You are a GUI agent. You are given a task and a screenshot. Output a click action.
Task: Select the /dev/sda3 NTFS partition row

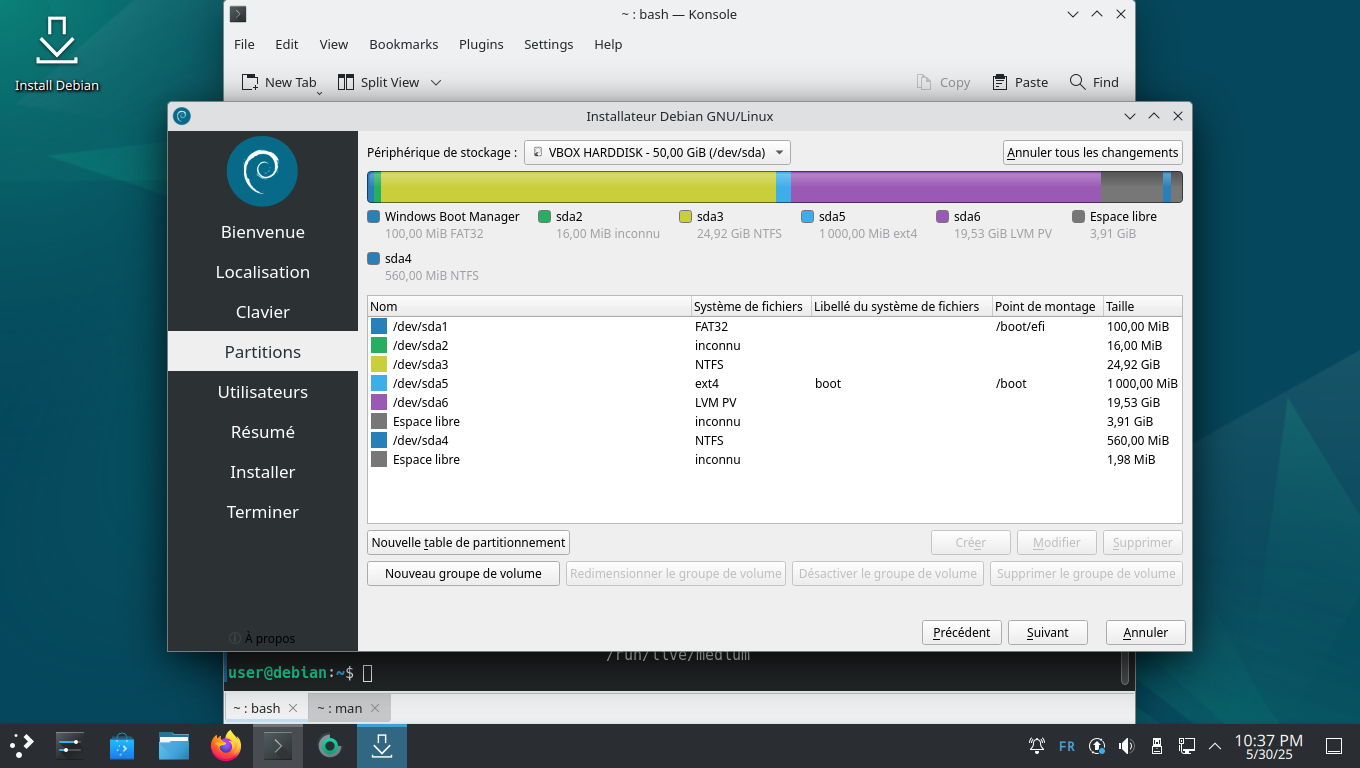tap(775, 364)
